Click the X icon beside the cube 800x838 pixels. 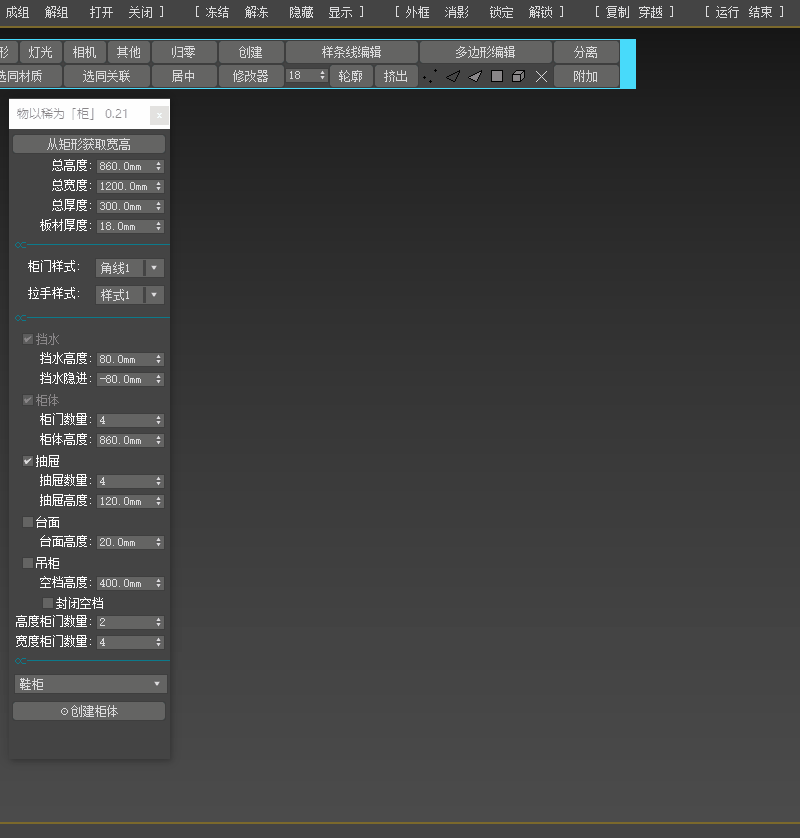tap(541, 76)
